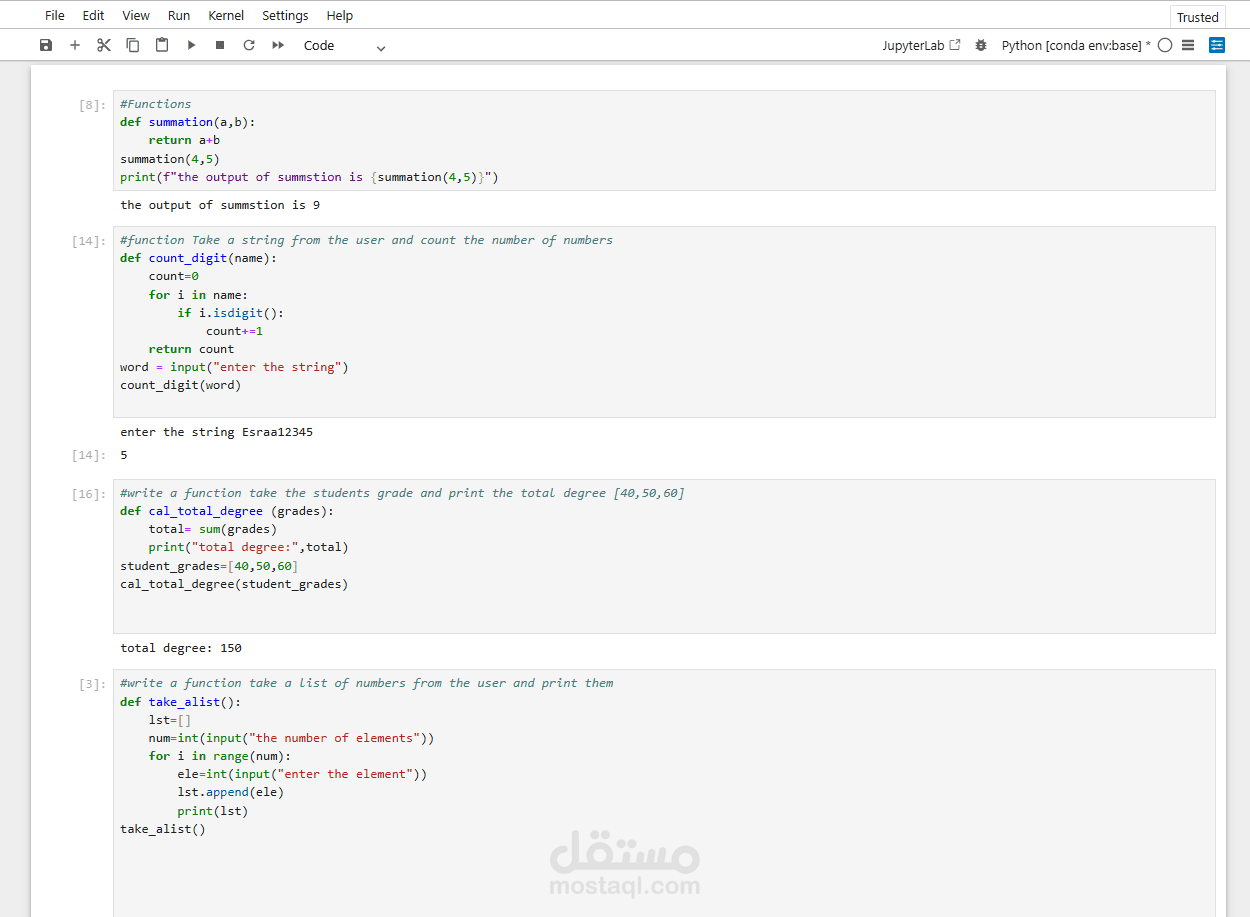The height and width of the screenshot is (917, 1250).
Task: Save the notebook with the floppy disk icon
Action: [46, 45]
